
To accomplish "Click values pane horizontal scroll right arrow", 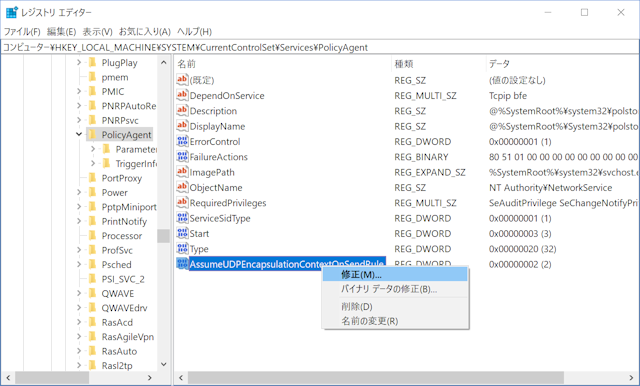I will (x=631, y=377).
